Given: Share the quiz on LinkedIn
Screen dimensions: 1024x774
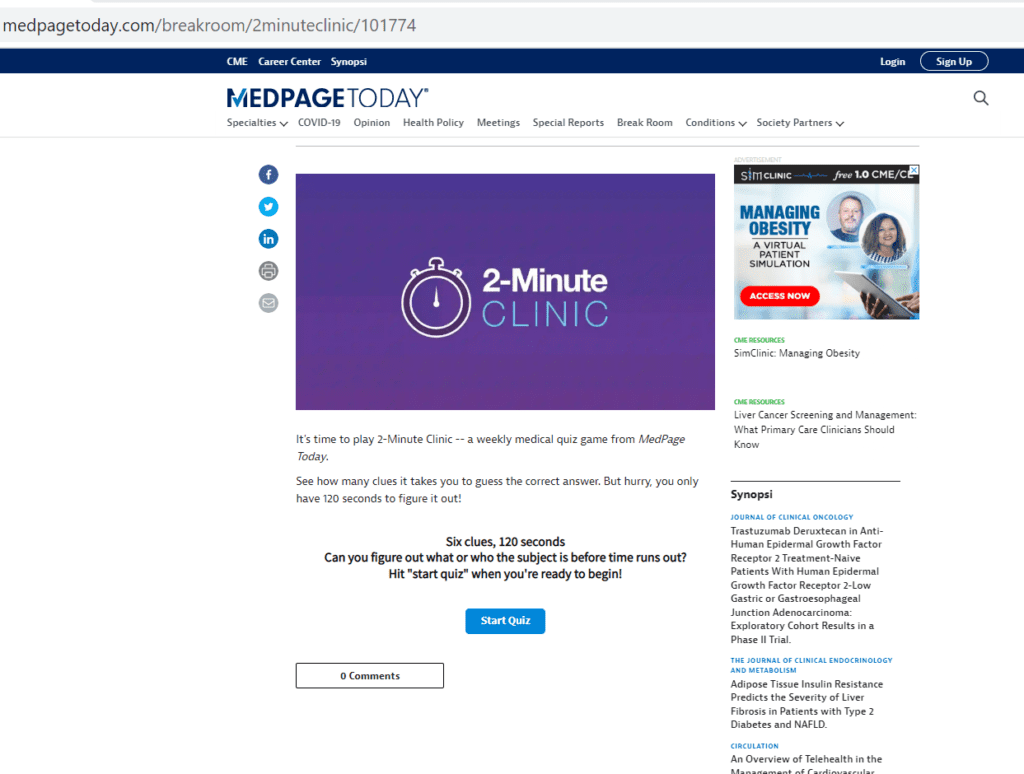Looking at the screenshot, I should tap(268, 238).
